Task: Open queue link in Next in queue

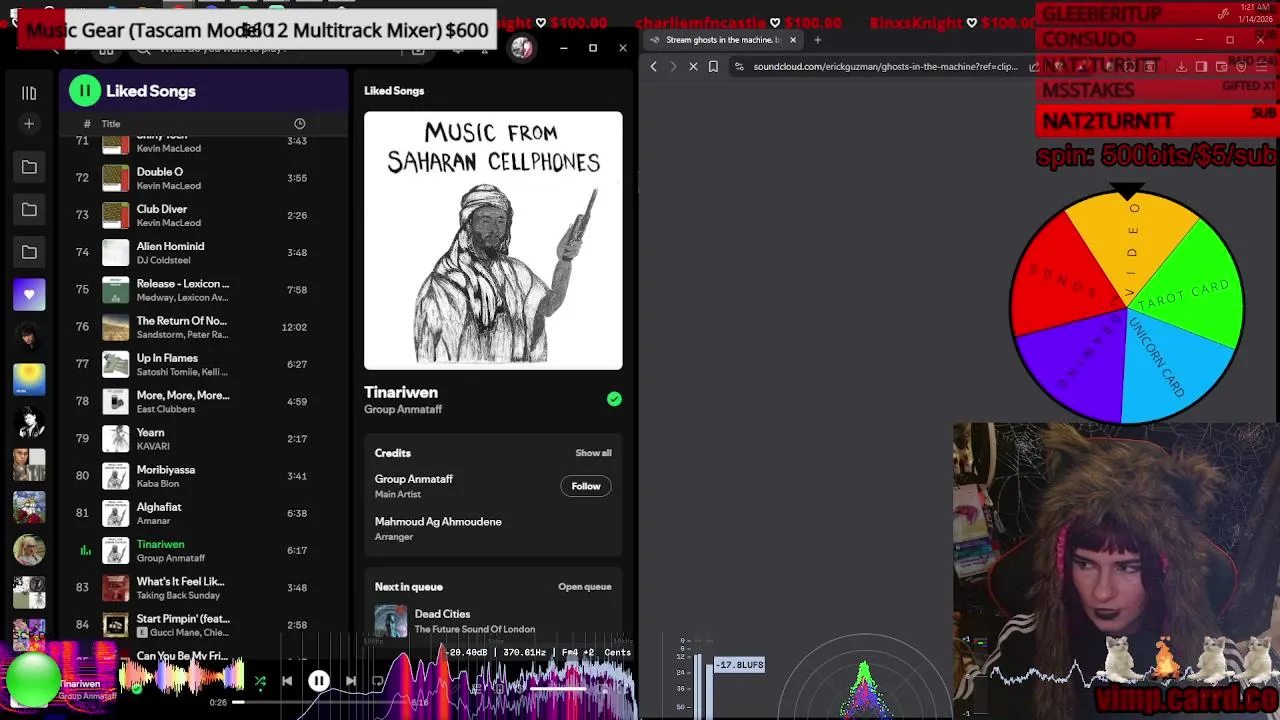Action: click(x=585, y=587)
